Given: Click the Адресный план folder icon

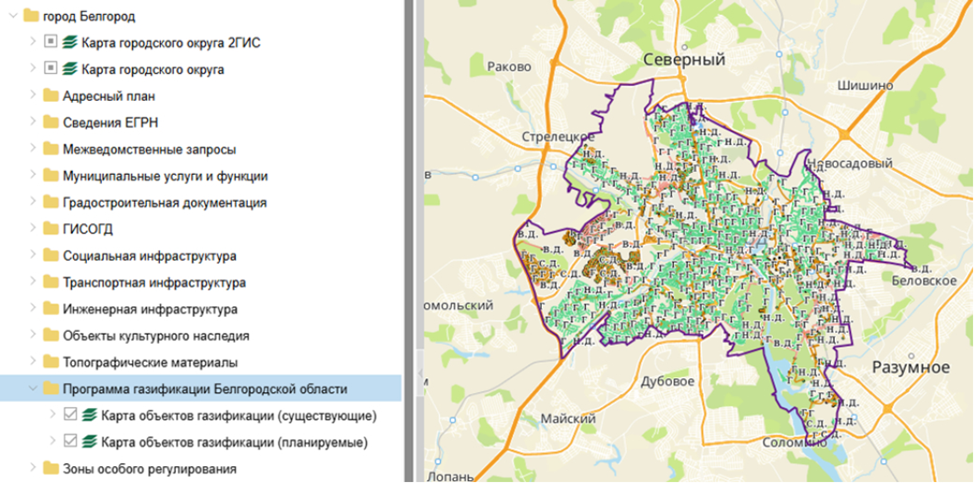Looking at the screenshot, I should click(51, 96).
